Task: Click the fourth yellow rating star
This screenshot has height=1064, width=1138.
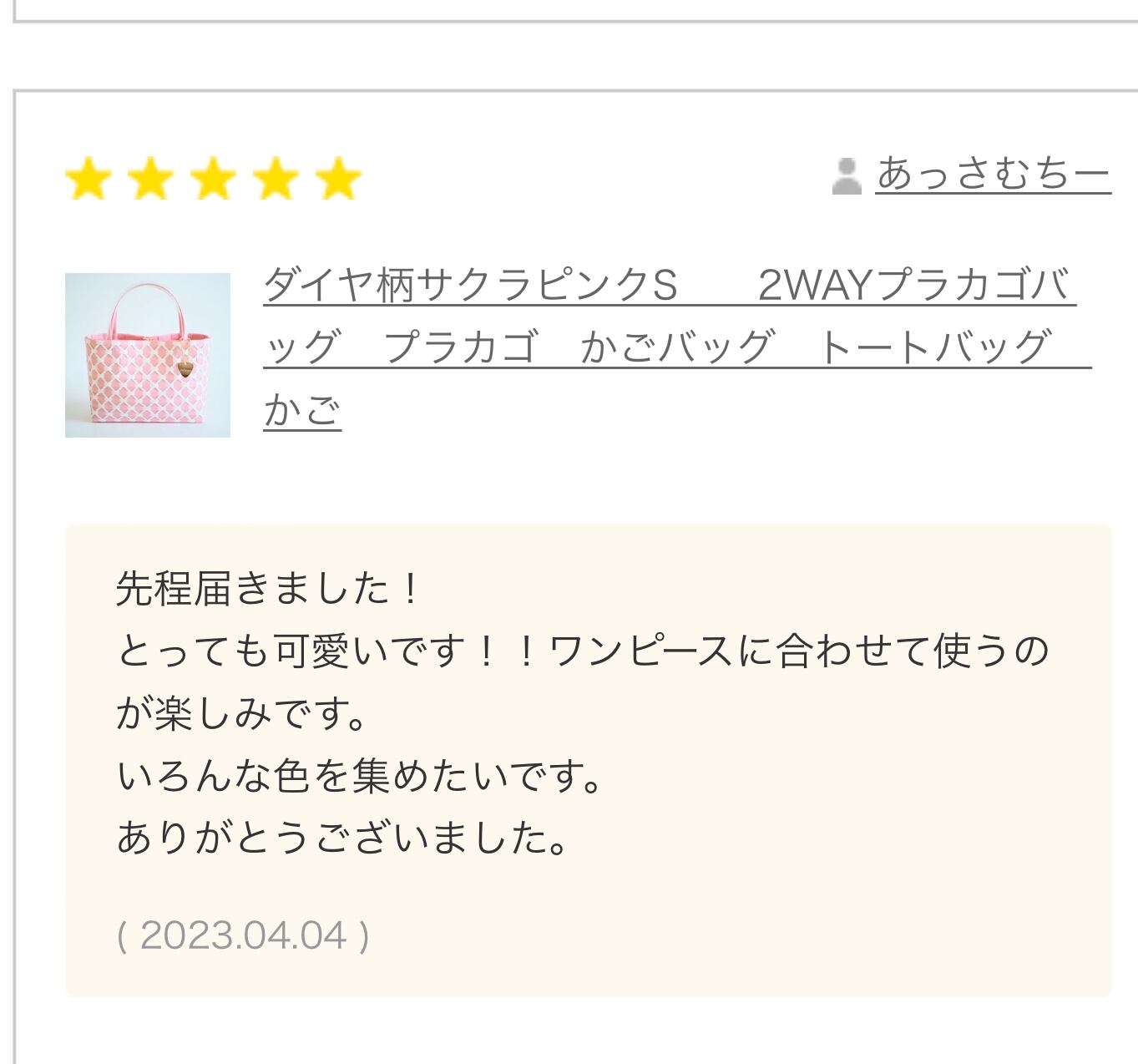Action: point(276,180)
